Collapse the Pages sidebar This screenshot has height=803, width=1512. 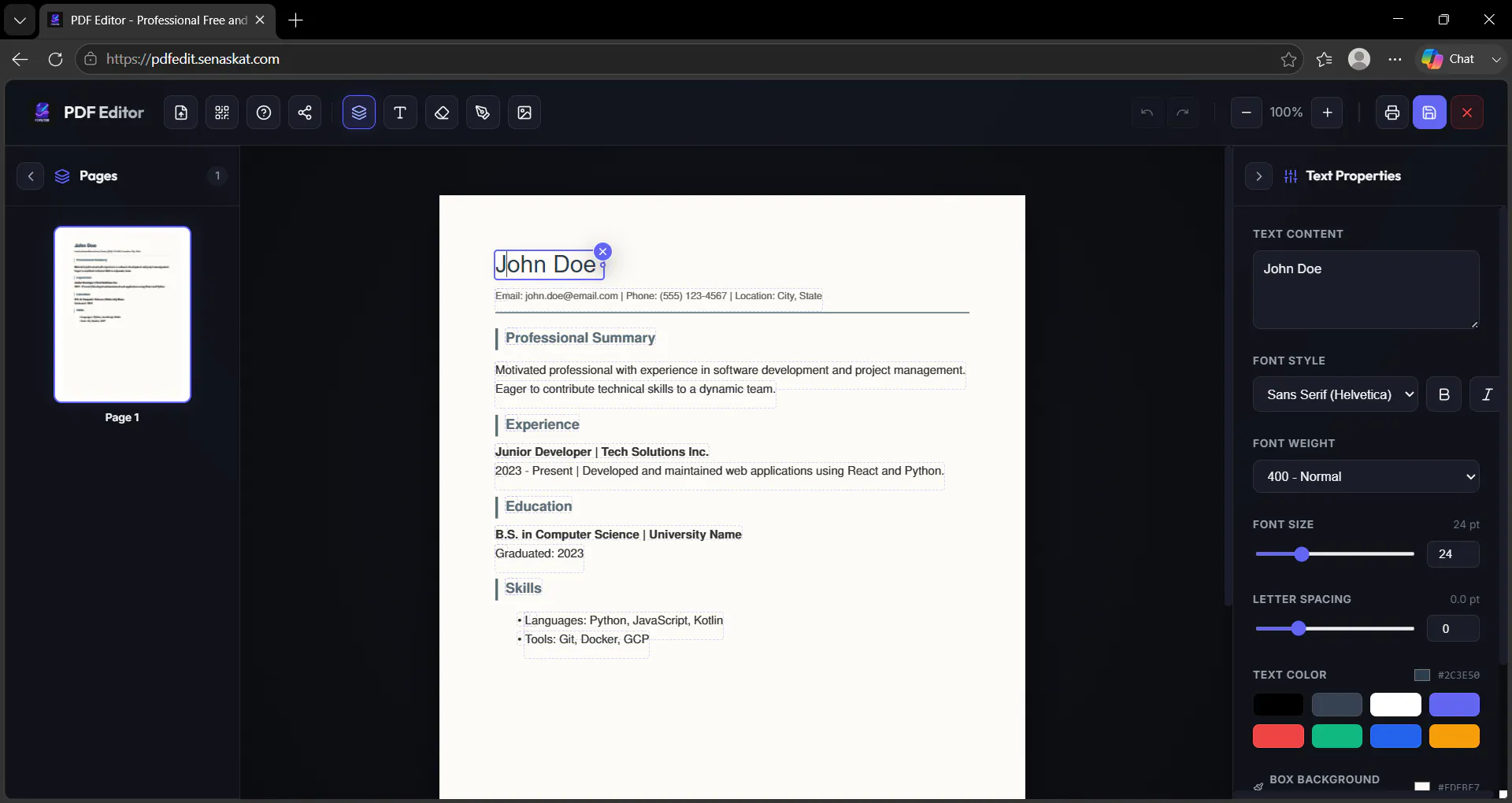pos(31,176)
